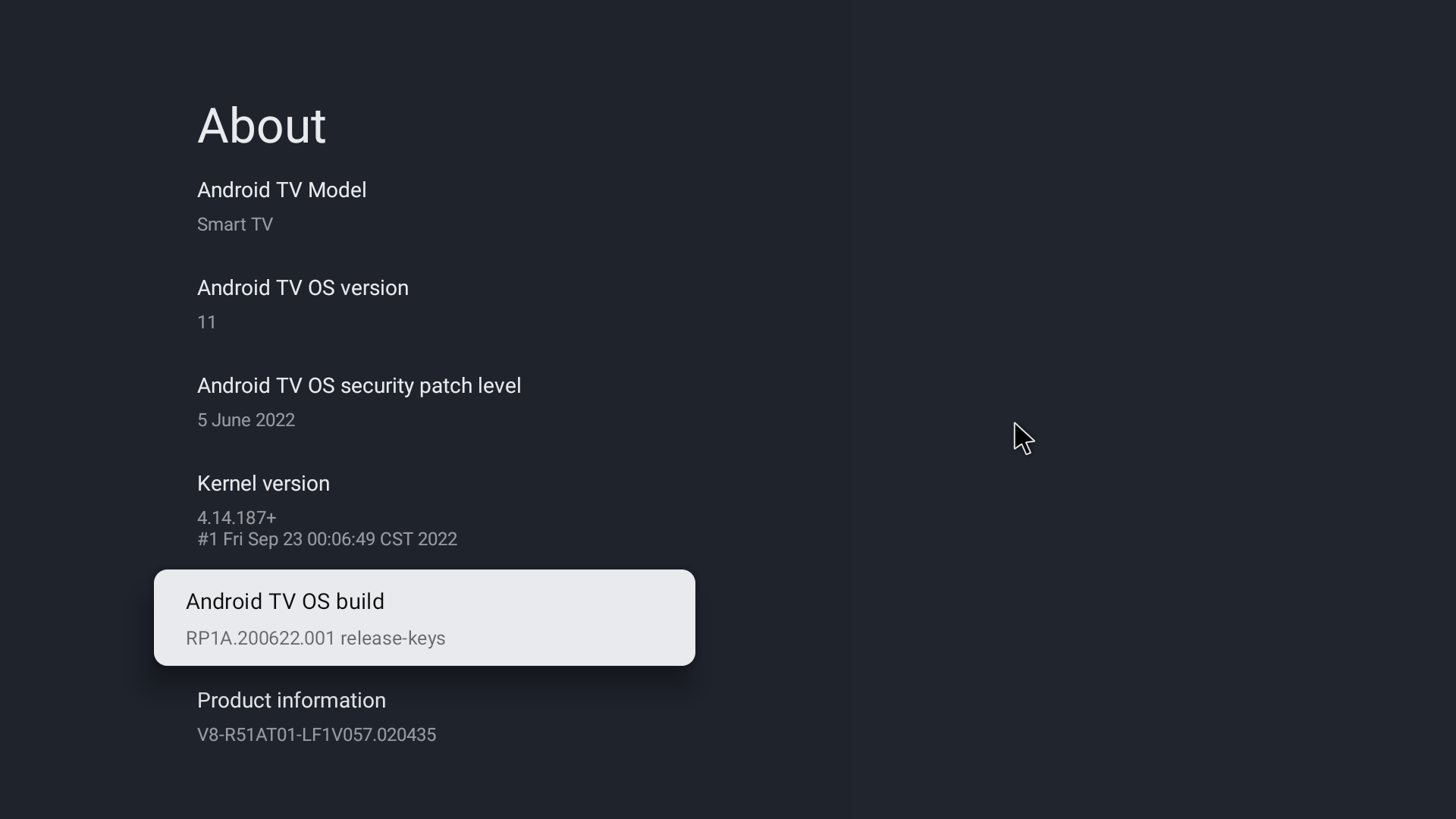This screenshot has width=1456, height=819.
Task: Select the Android TV Model entry
Action: [281, 190]
